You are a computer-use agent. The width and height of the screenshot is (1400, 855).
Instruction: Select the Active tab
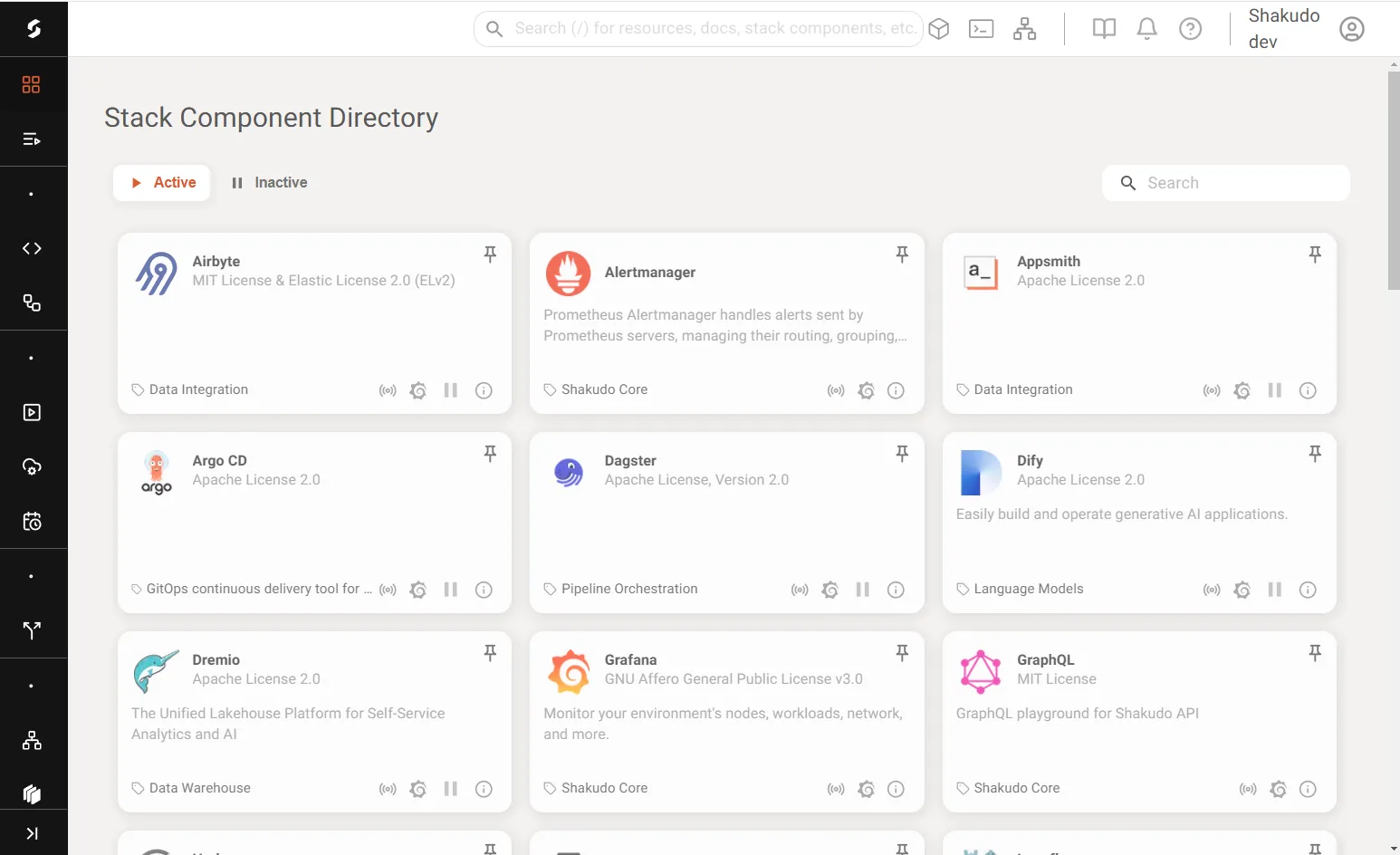(x=162, y=183)
